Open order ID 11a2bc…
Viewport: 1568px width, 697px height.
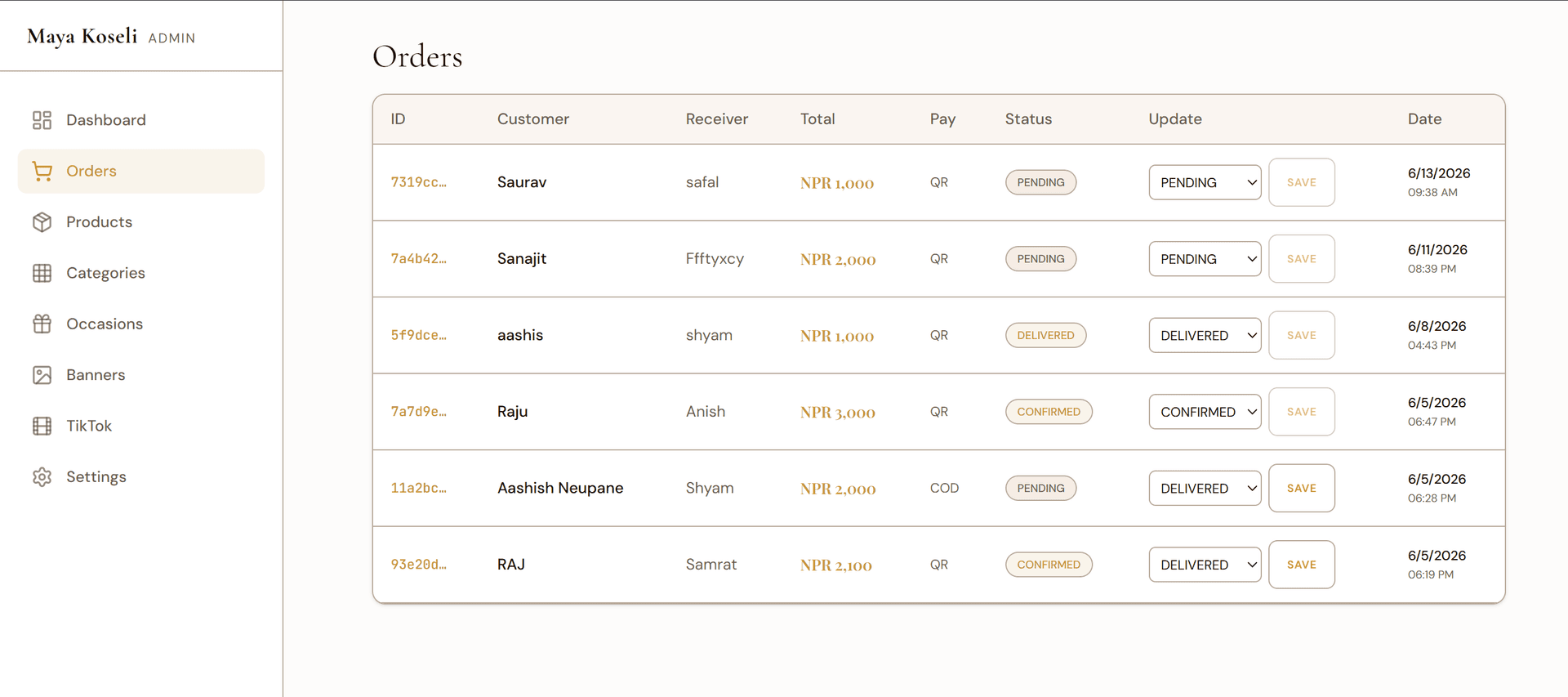[x=418, y=488]
